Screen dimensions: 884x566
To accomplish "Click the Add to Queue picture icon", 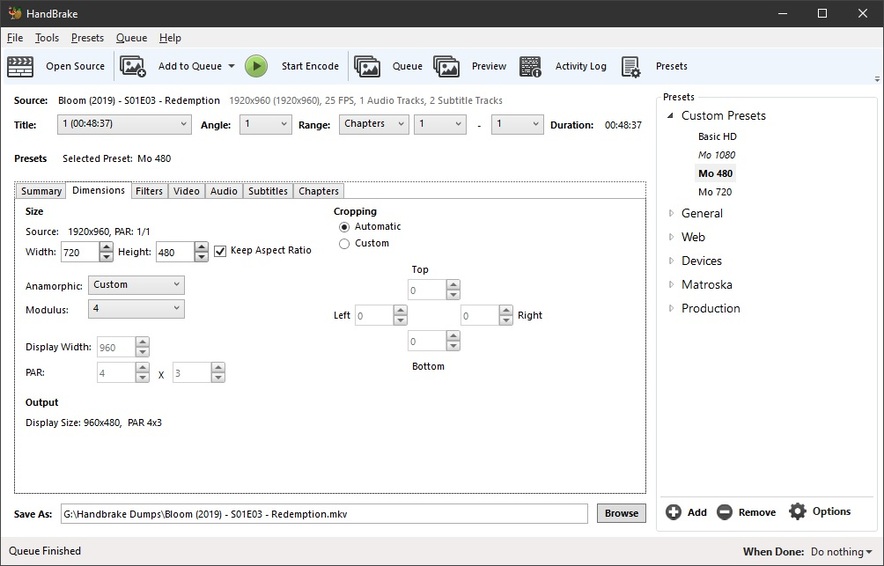I will (x=132, y=67).
